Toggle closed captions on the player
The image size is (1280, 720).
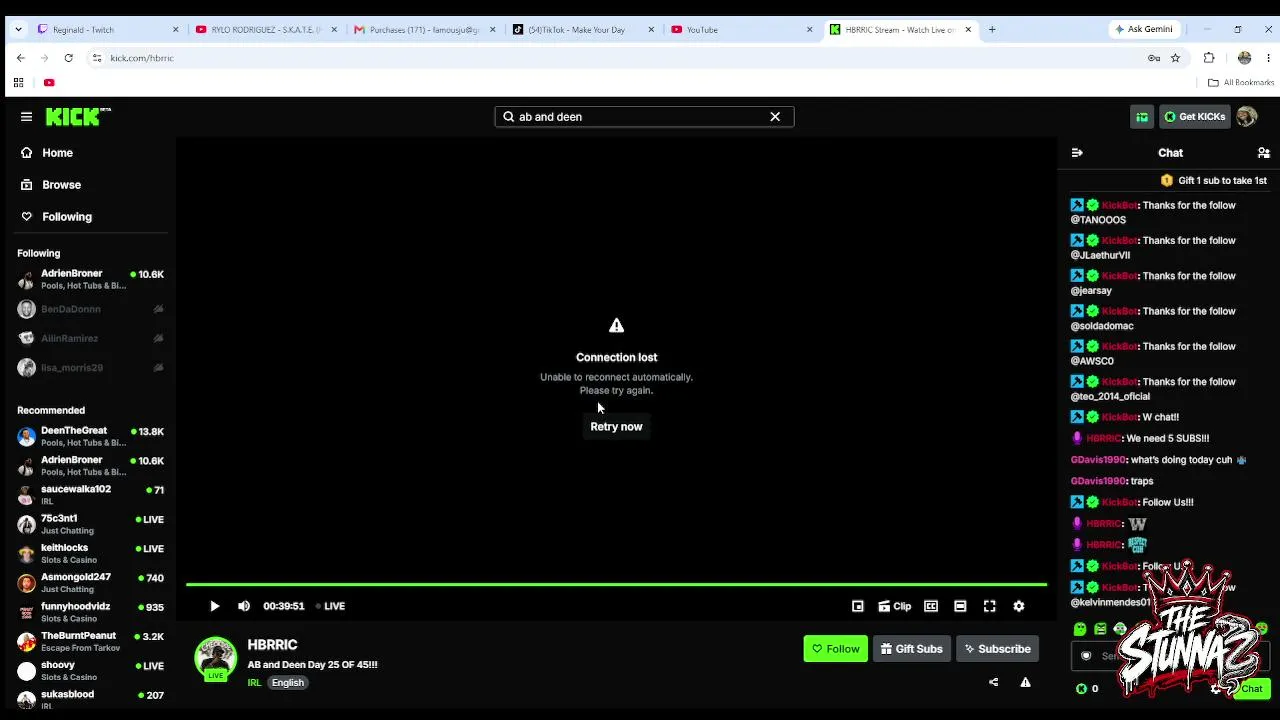click(x=931, y=606)
